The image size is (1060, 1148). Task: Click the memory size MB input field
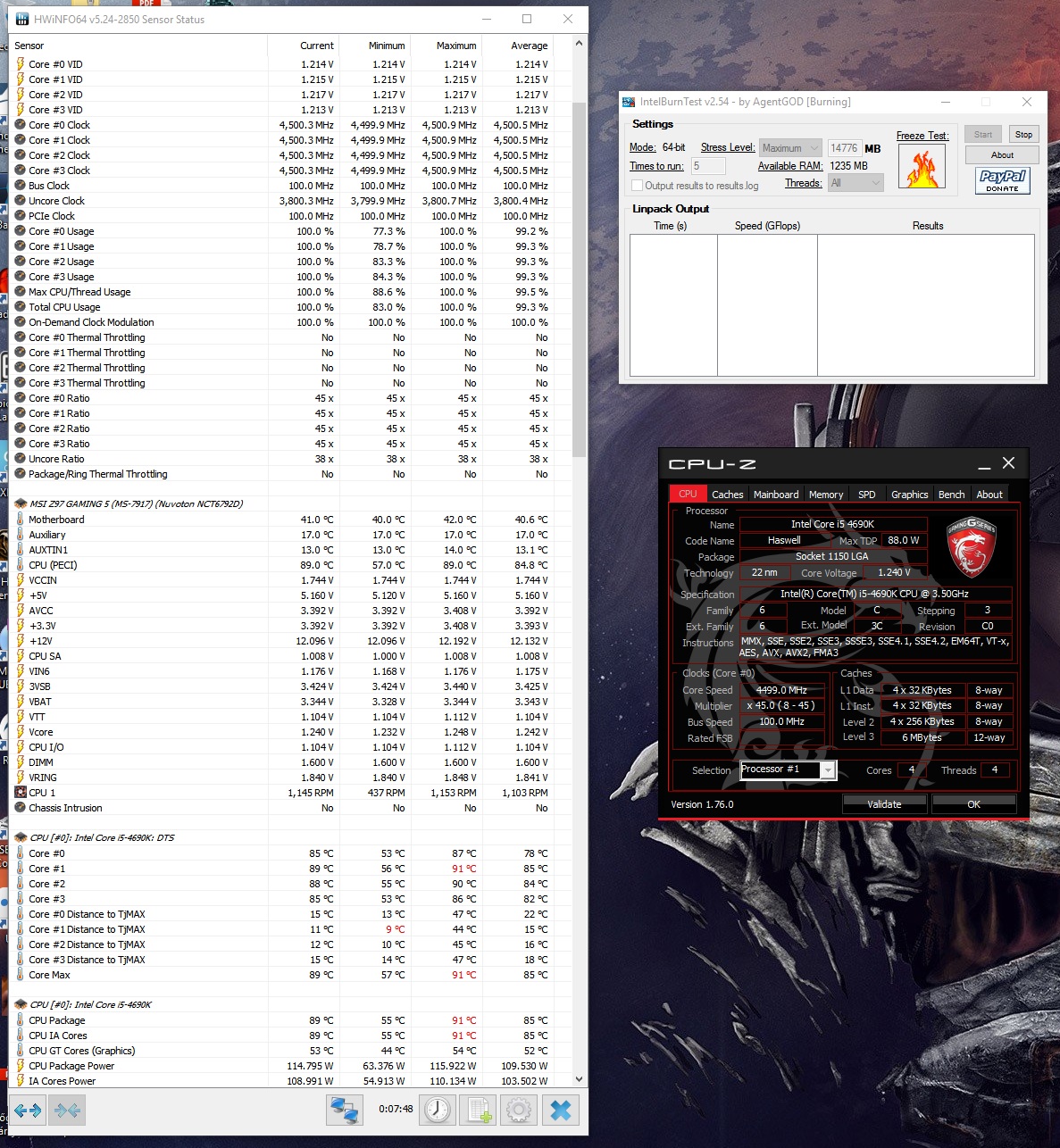[x=844, y=148]
